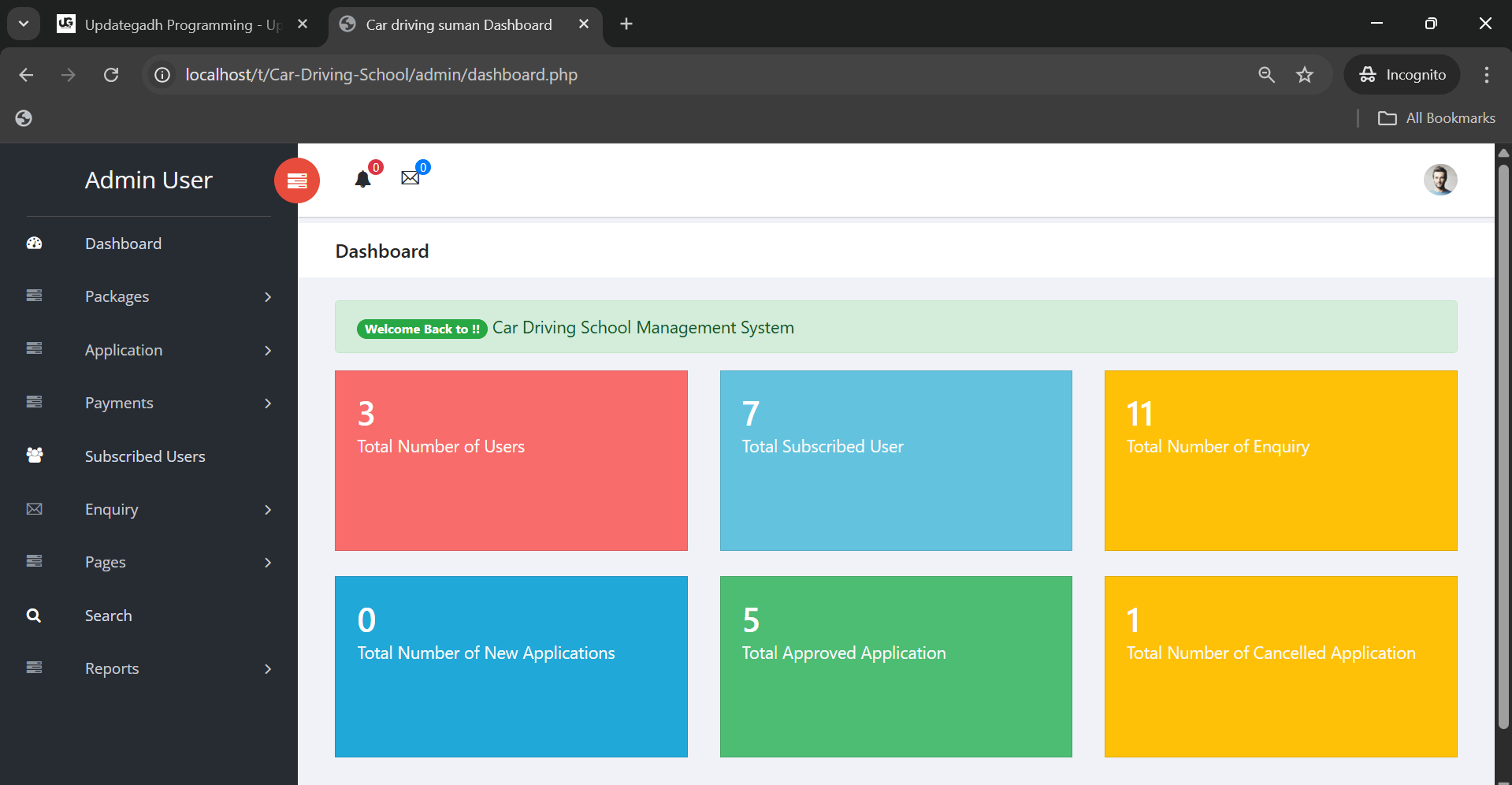Open the admin profile avatar
This screenshot has width=1512, height=785.
coord(1440,180)
